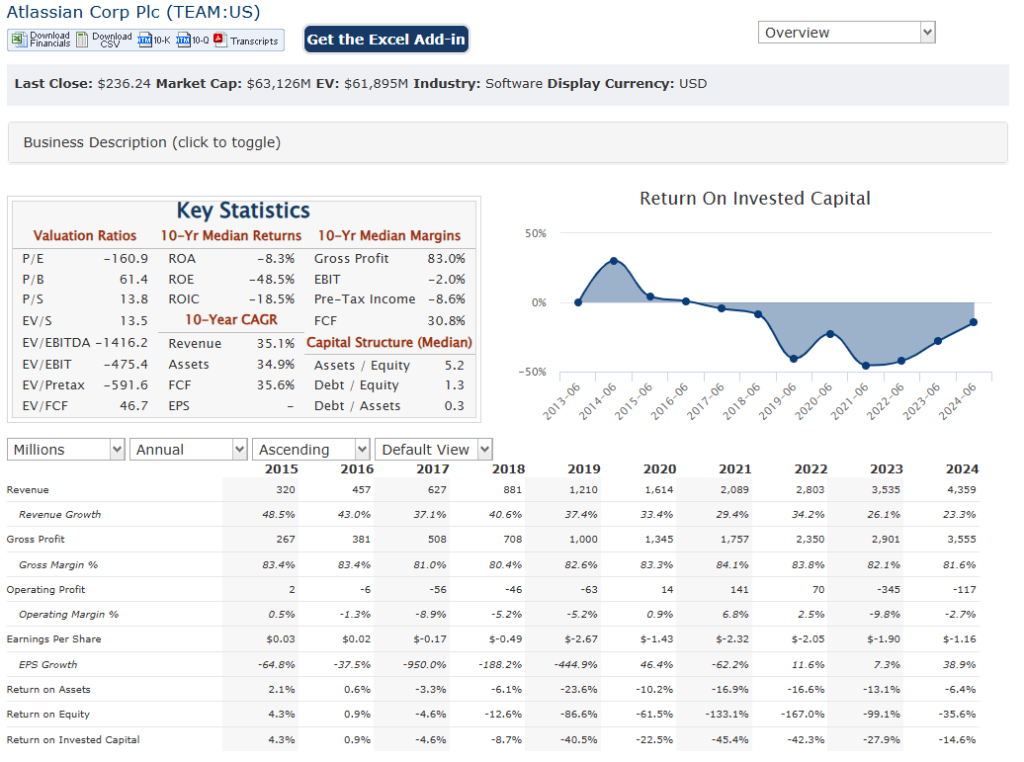This screenshot has width=1024, height=762.
Task: Open the Millions units dropdown
Action: 65,449
